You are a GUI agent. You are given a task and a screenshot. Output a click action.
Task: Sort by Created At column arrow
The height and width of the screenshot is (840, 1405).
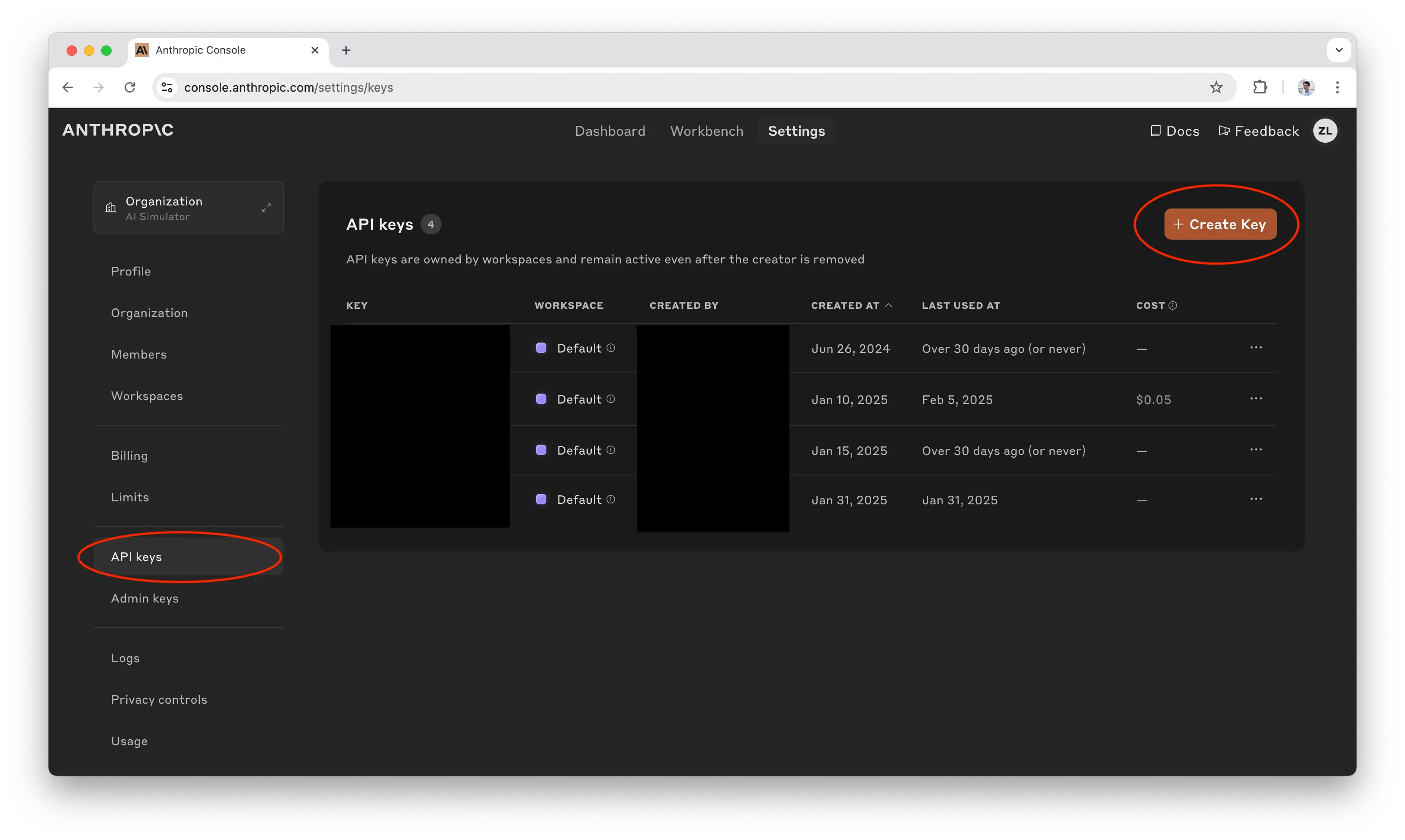[x=889, y=305]
